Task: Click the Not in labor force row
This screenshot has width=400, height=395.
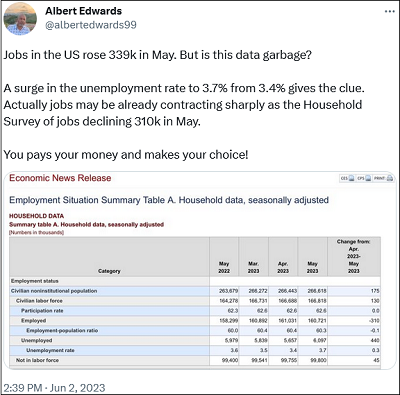Action: [x=195, y=360]
